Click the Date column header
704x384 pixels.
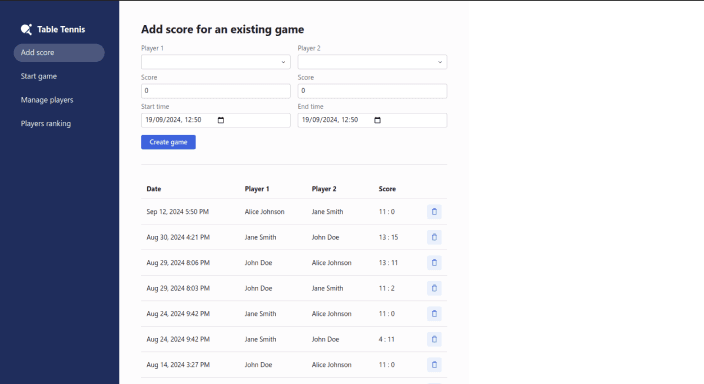coord(154,189)
